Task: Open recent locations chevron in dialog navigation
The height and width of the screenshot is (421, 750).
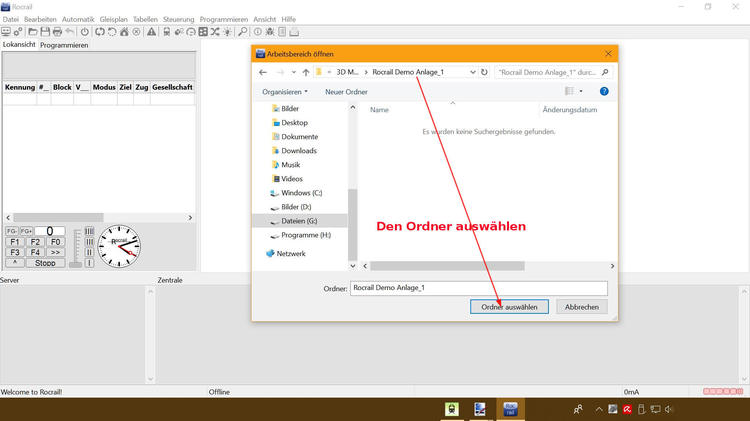Action: click(294, 72)
